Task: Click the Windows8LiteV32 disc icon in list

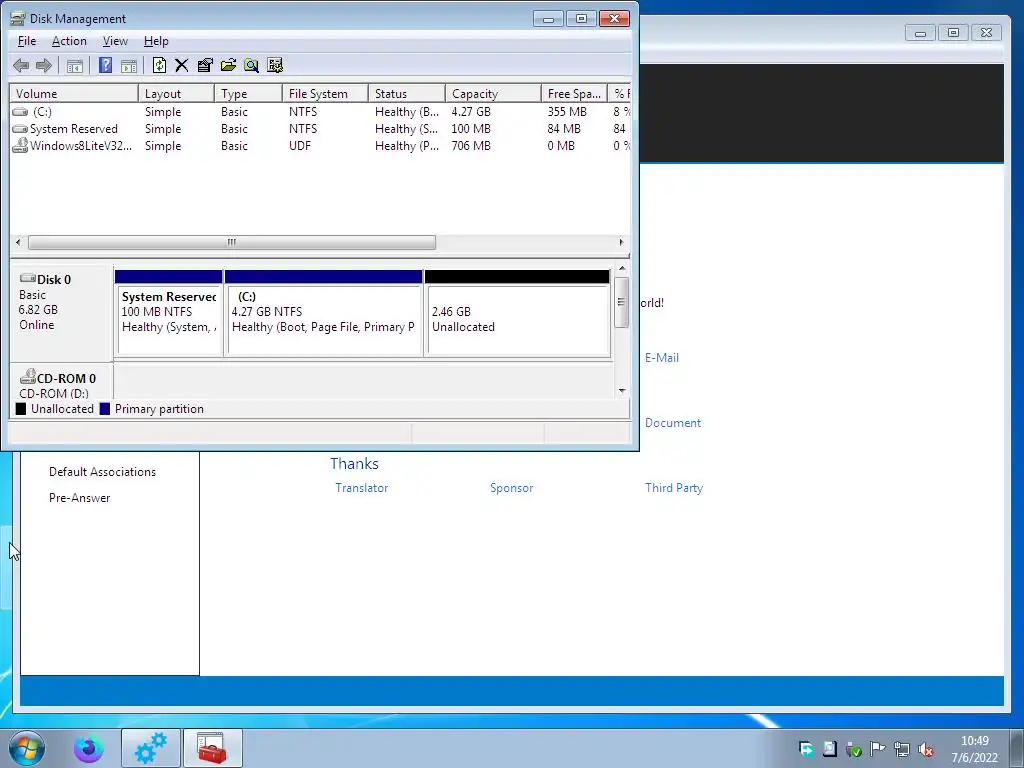Action: coord(20,146)
